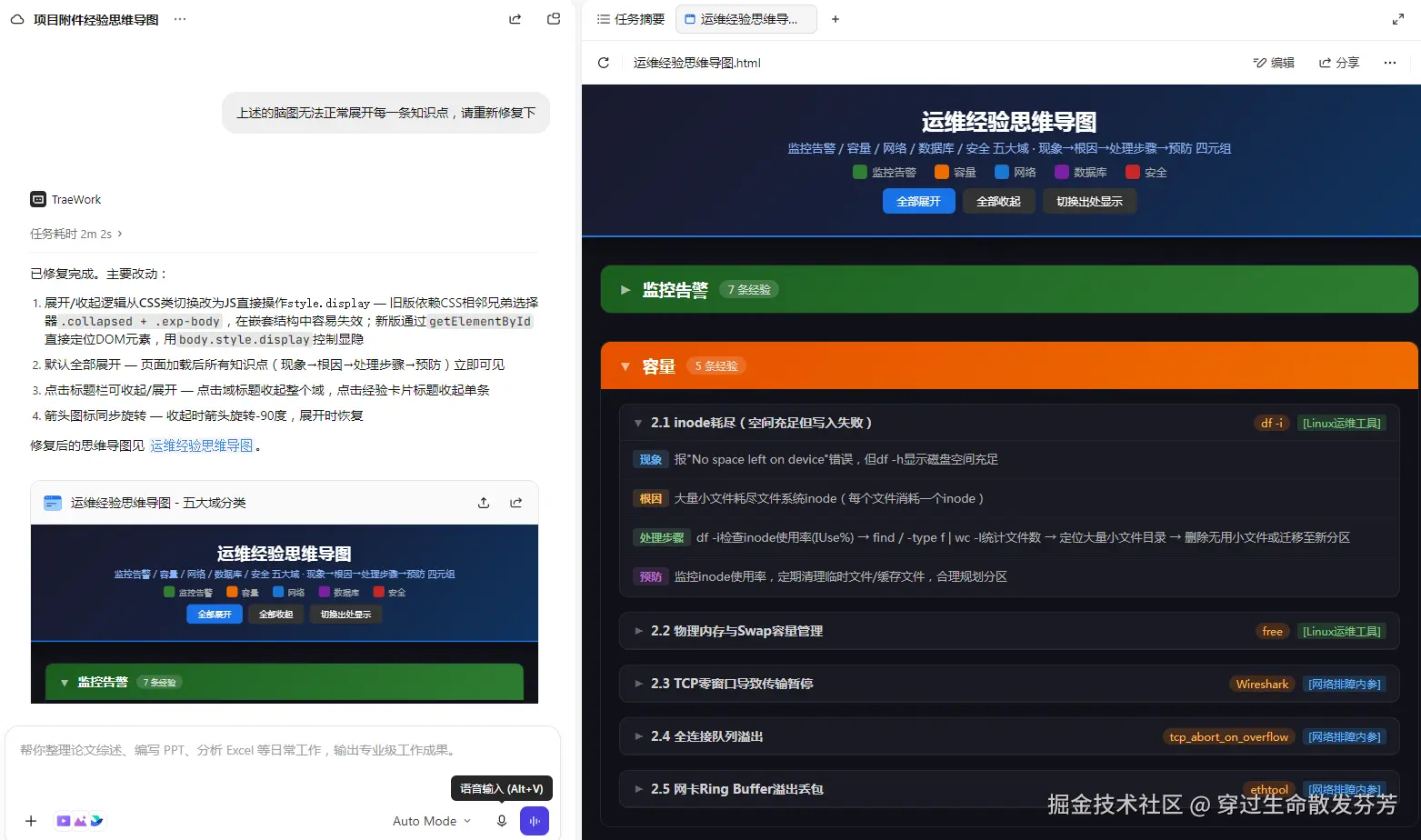Click the user message about 脑图无法正常展开
This screenshot has width=1421, height=840.
pos(386,113)
